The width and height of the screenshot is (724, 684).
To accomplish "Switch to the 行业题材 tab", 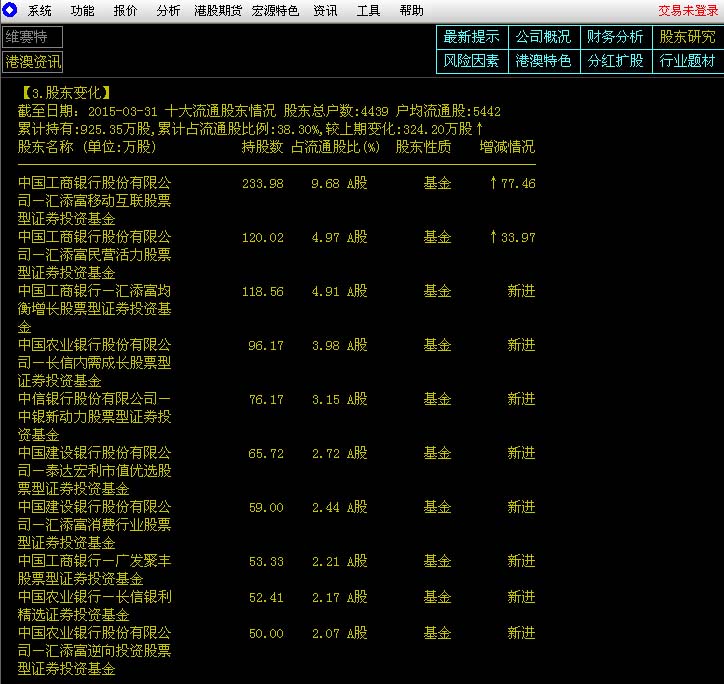I will [x=687, y=61].
